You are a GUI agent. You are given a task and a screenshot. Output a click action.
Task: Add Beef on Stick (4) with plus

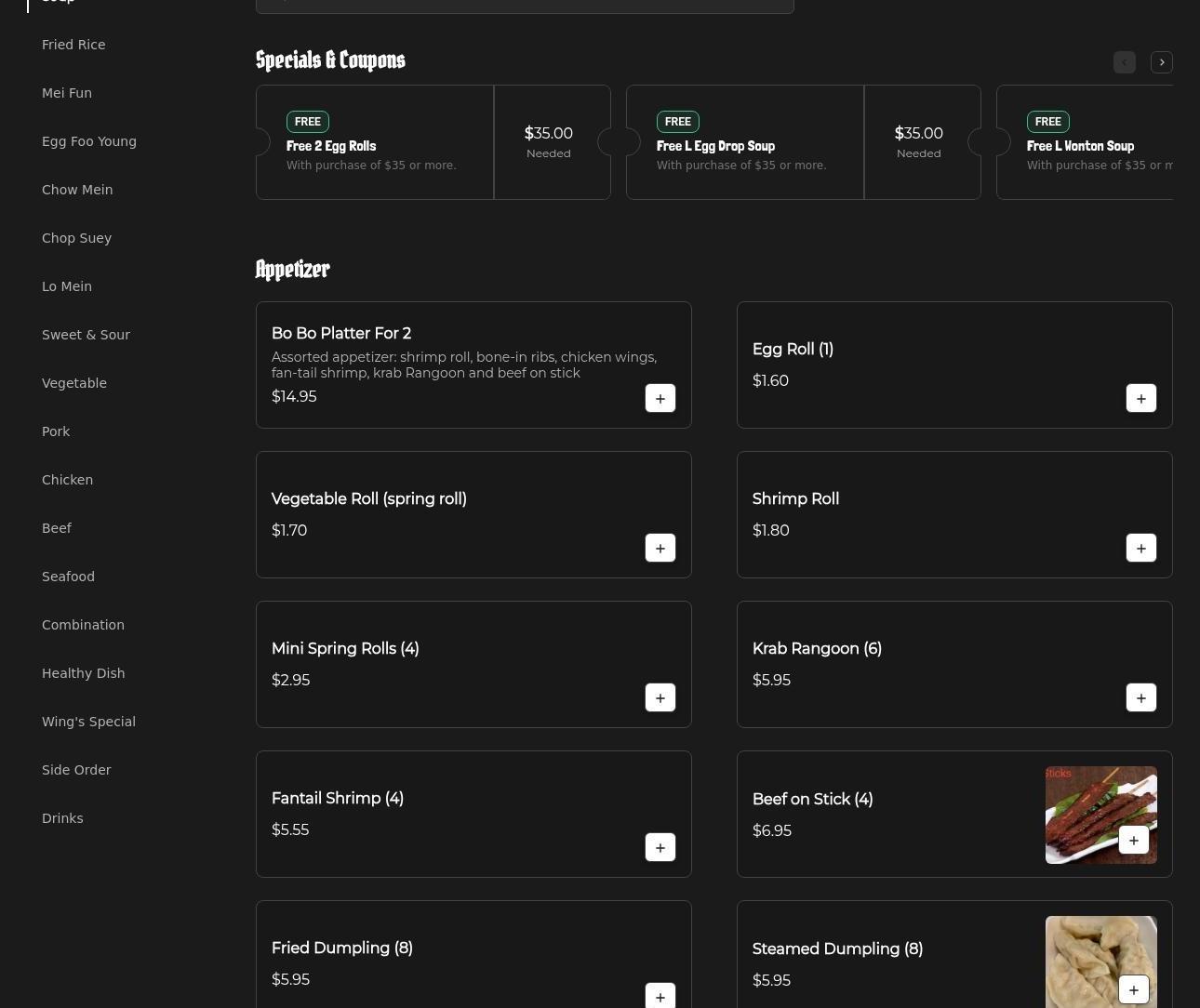[x=1134, y=840]
